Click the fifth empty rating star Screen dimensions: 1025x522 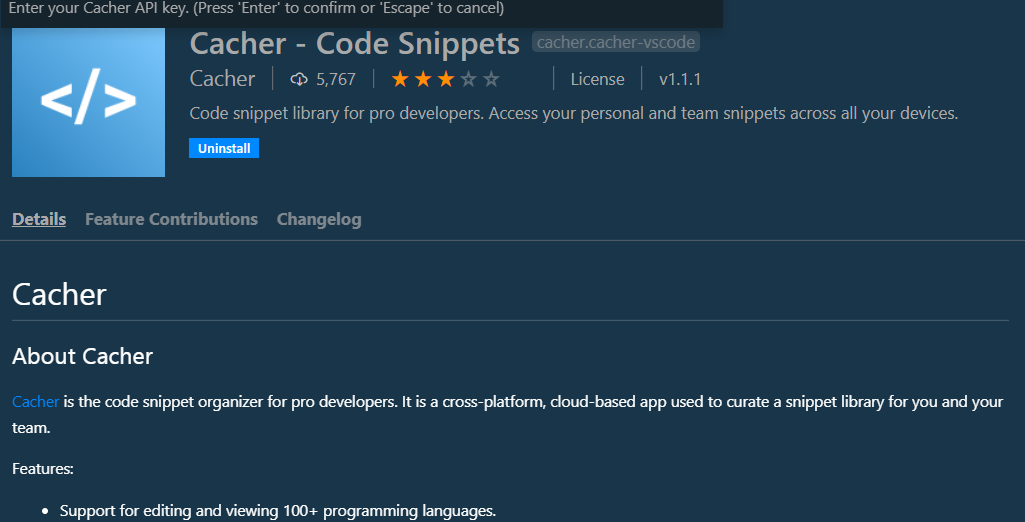pos(491,79)
